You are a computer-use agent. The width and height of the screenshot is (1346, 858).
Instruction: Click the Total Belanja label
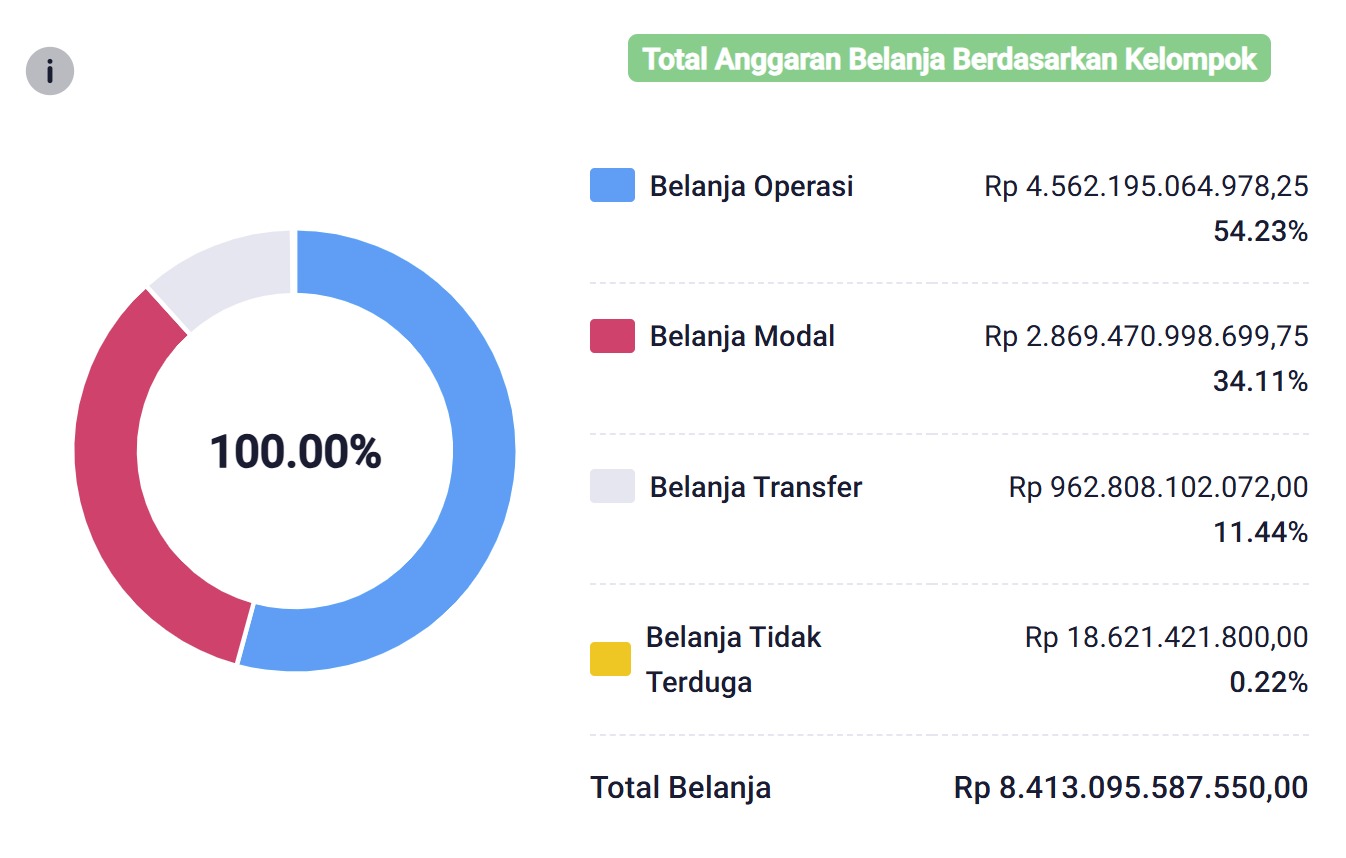click(x=680, y=787)
